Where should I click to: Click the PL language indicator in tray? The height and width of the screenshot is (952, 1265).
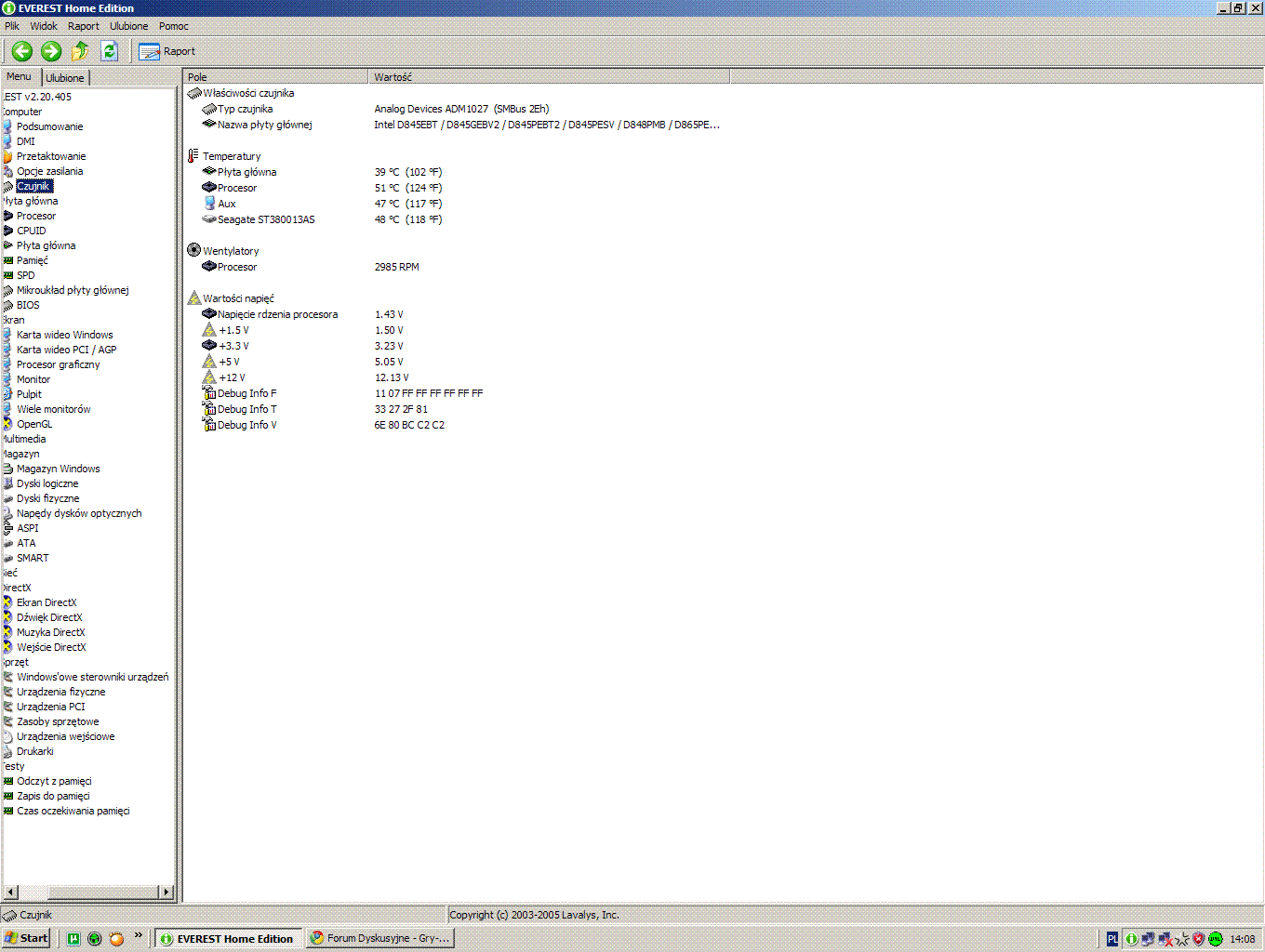click(x=1112, y=939)
